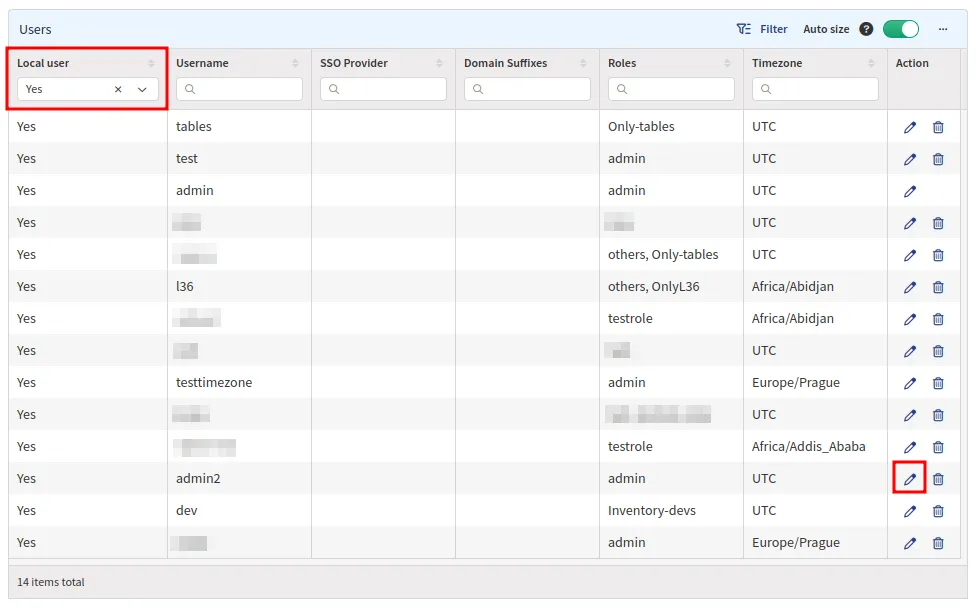The width and height of the screenshot is (978, 608).
Task: Click edit pencil for tables user
Action: [x=909, y=127]
